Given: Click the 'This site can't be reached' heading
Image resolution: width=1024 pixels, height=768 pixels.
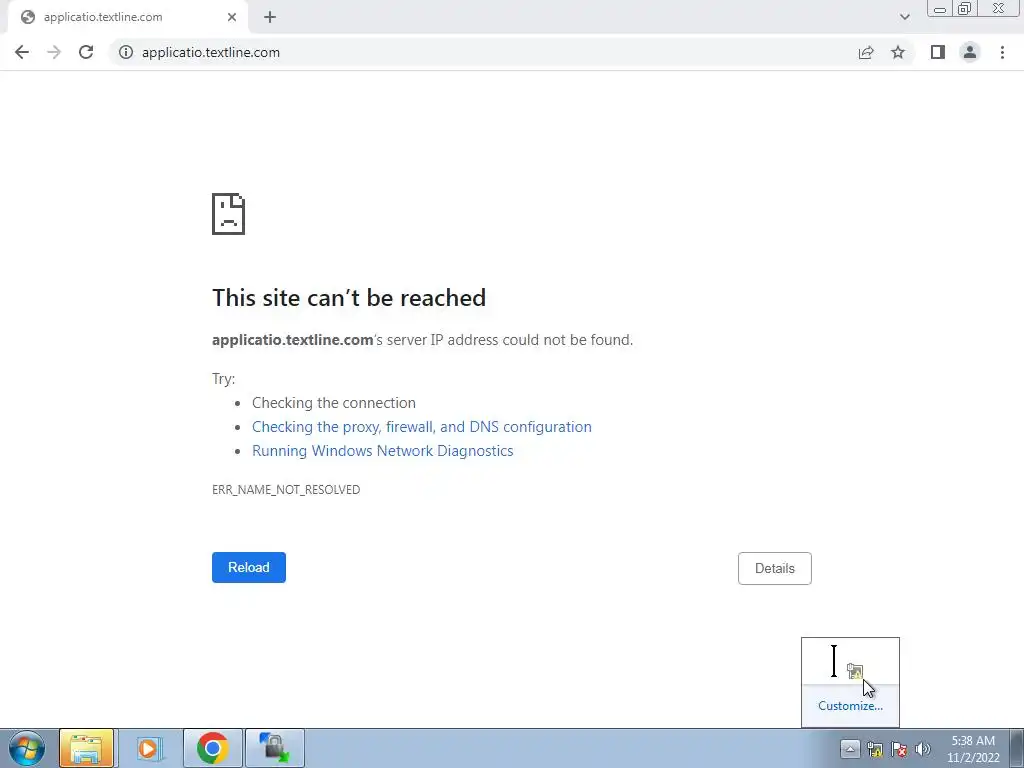Looking at the screenshot, I should coord(349,298).
